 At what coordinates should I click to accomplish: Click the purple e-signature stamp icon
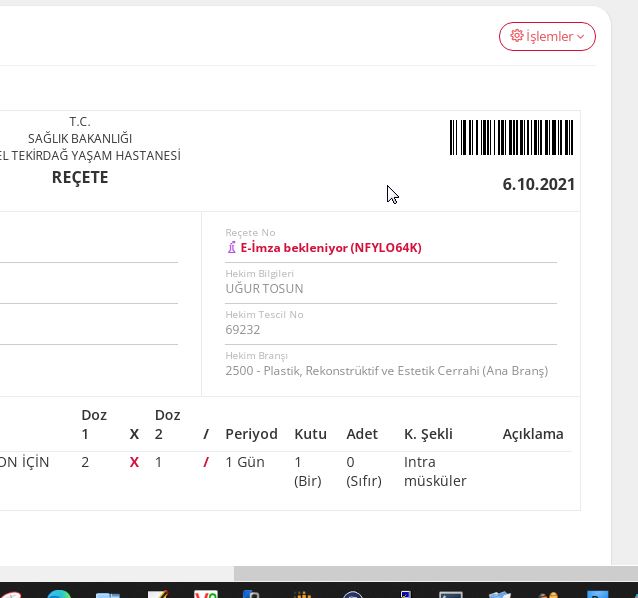point(232,248)
